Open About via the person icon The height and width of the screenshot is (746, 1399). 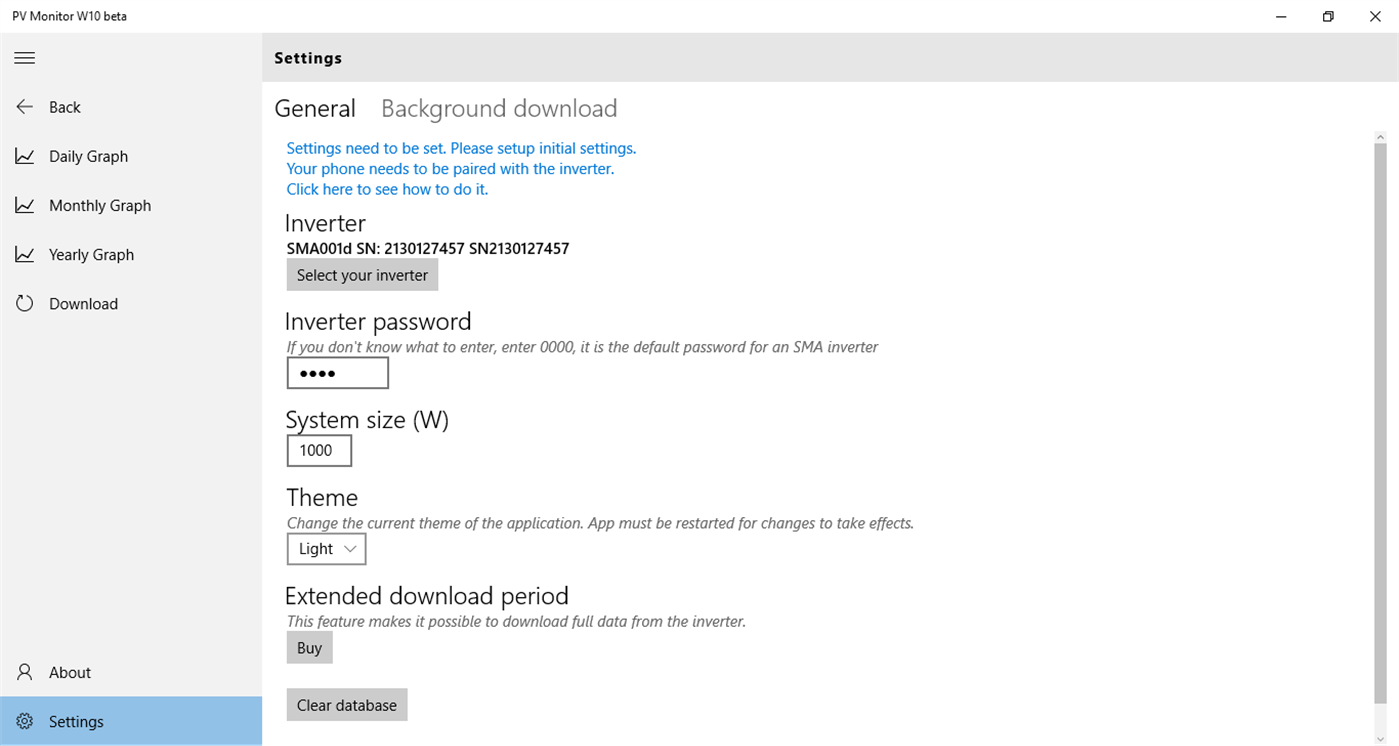25,672
